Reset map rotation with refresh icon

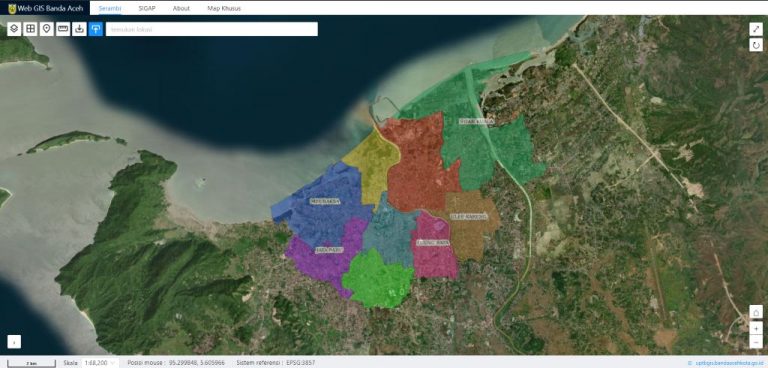tap(756, 45)
